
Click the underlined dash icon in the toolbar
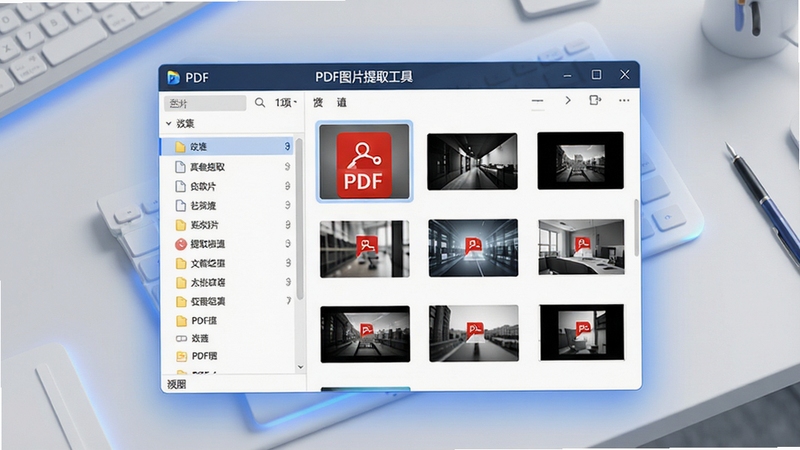point(538,102)
